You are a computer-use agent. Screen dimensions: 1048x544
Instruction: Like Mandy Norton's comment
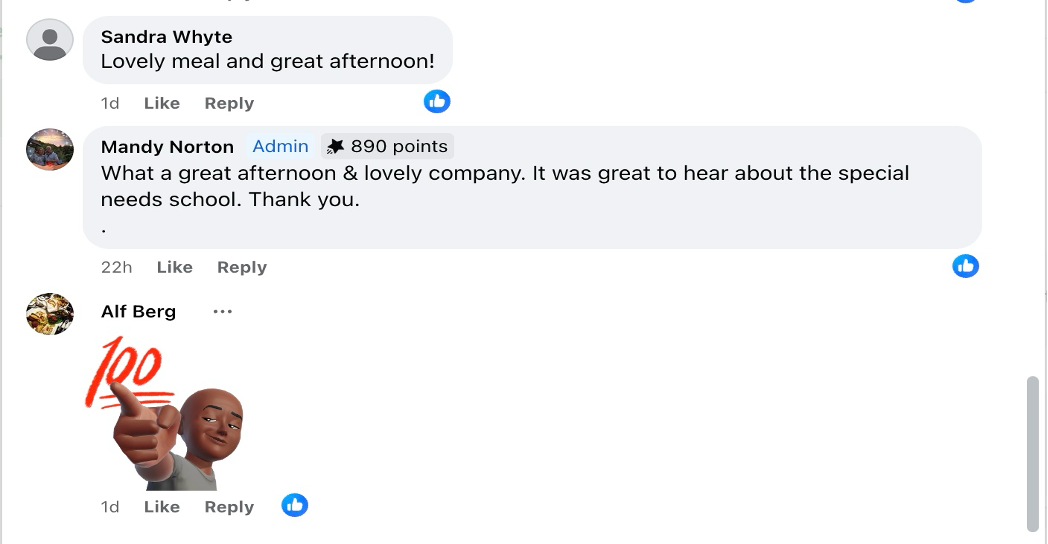[174, 267]
